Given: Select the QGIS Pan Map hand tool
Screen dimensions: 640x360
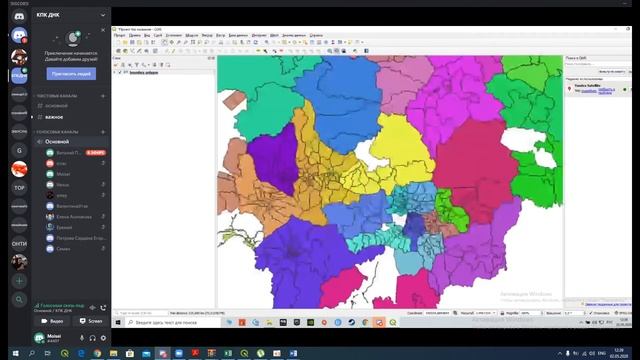Looking at the screenshot, I should 164,42.
